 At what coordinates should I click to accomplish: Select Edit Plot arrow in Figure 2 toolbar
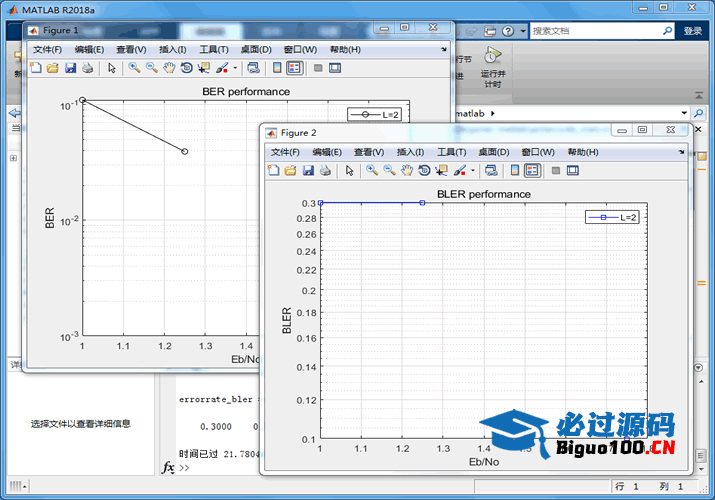[350, 171]
